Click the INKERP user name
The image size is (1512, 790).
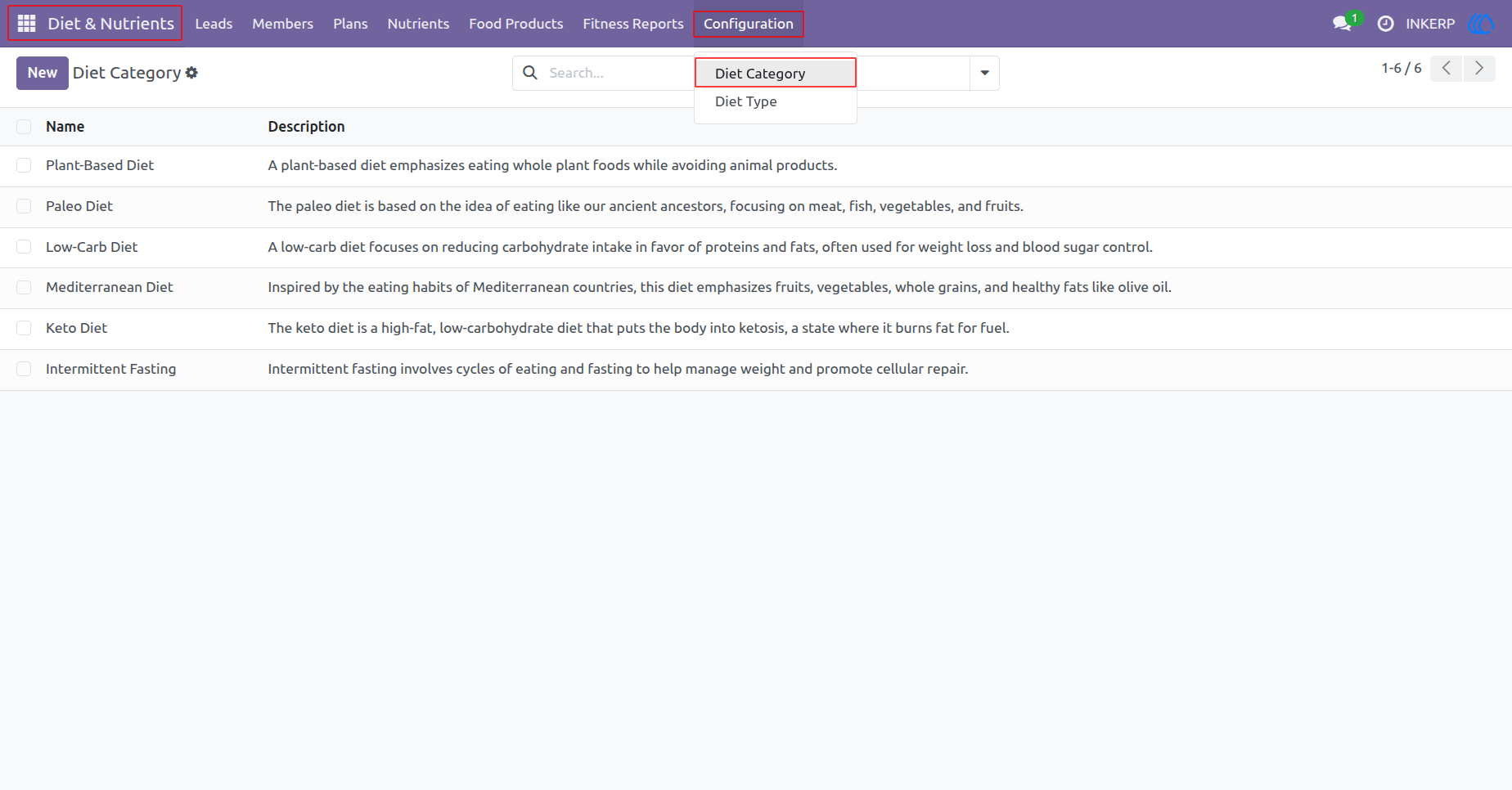[x=1430, y=24]
